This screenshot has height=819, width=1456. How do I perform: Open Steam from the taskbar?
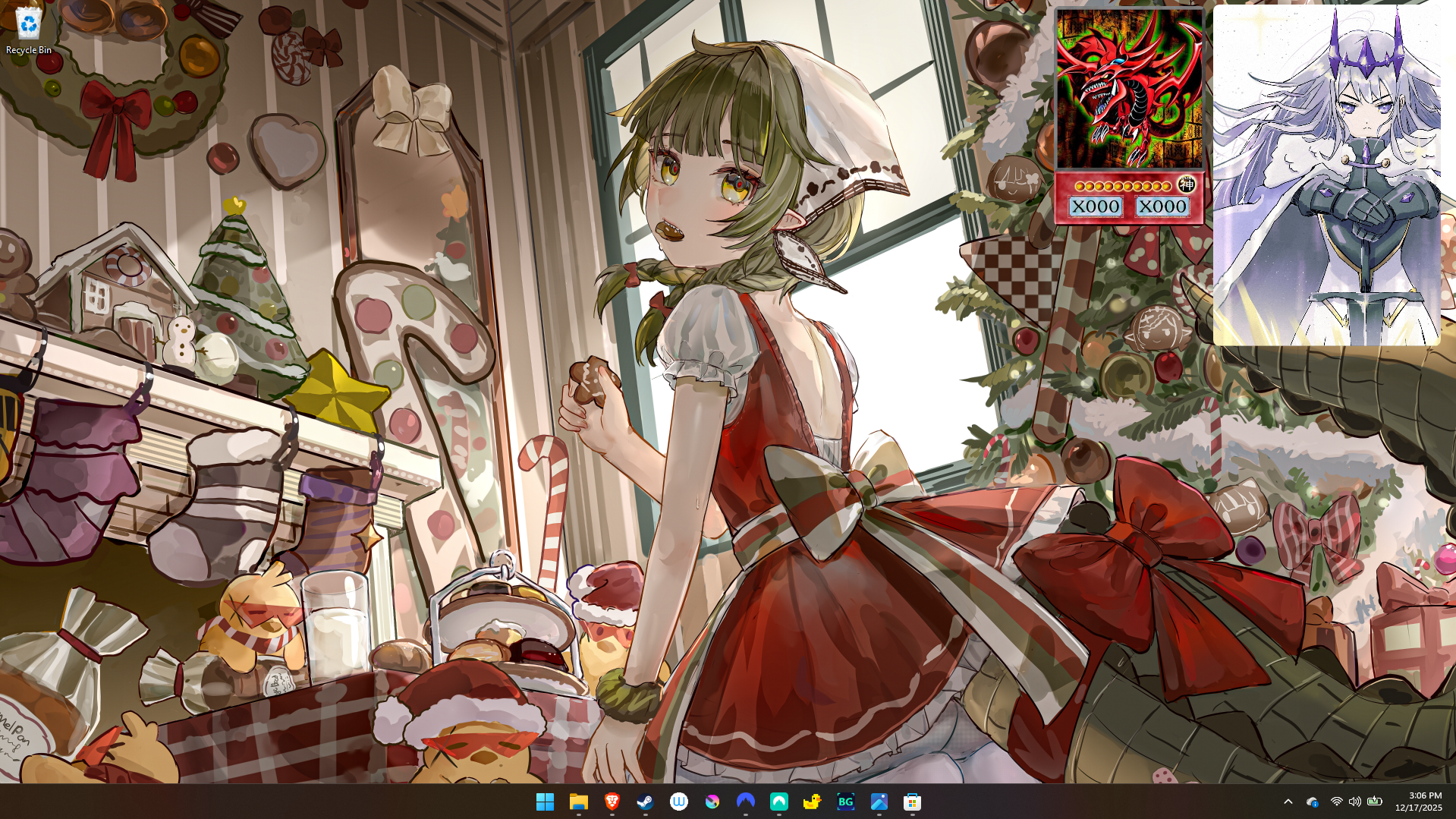[646, 802]
